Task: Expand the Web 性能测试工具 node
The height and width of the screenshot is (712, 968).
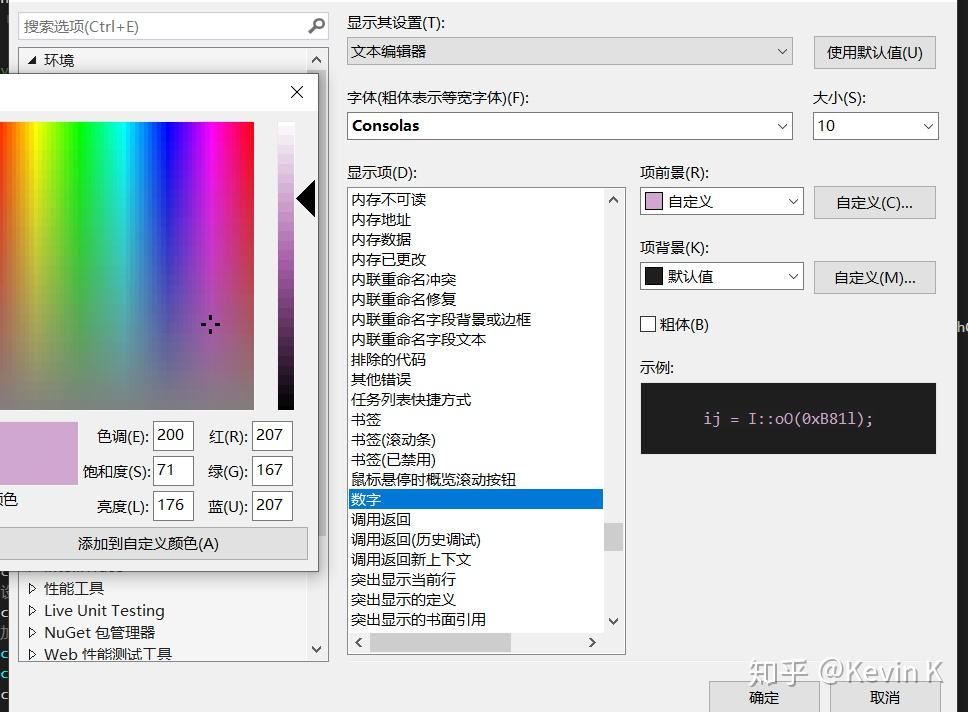Action: coord(32,654)
